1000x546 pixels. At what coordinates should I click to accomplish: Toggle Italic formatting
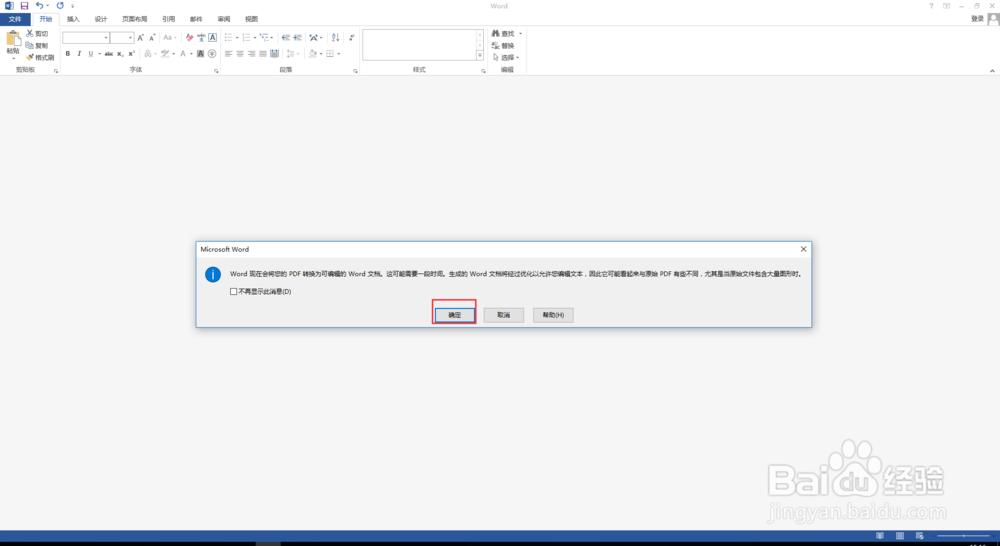tap(79, 54)
